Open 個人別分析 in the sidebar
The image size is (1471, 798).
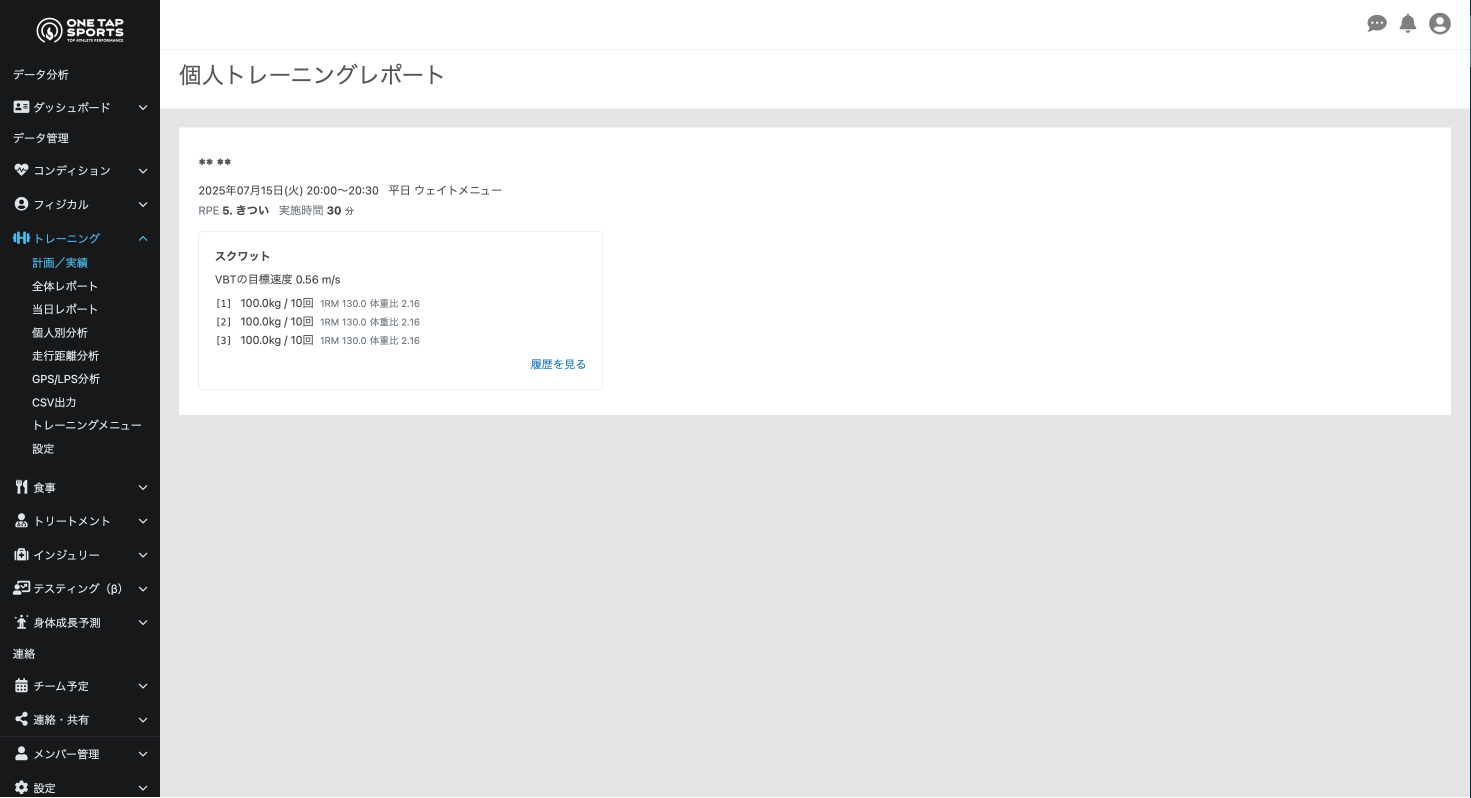coord(60,333)
